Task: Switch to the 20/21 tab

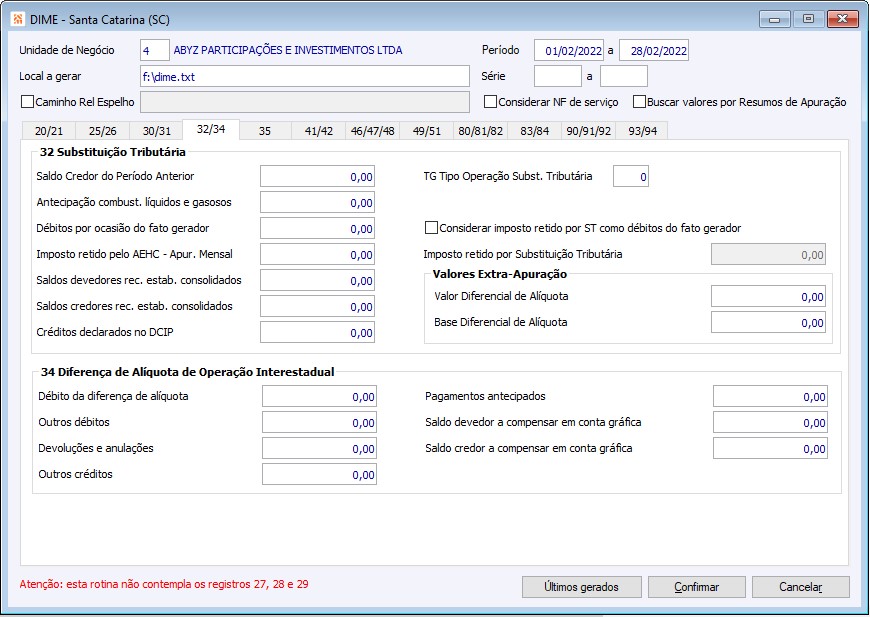Action: (x=49, y=131)
